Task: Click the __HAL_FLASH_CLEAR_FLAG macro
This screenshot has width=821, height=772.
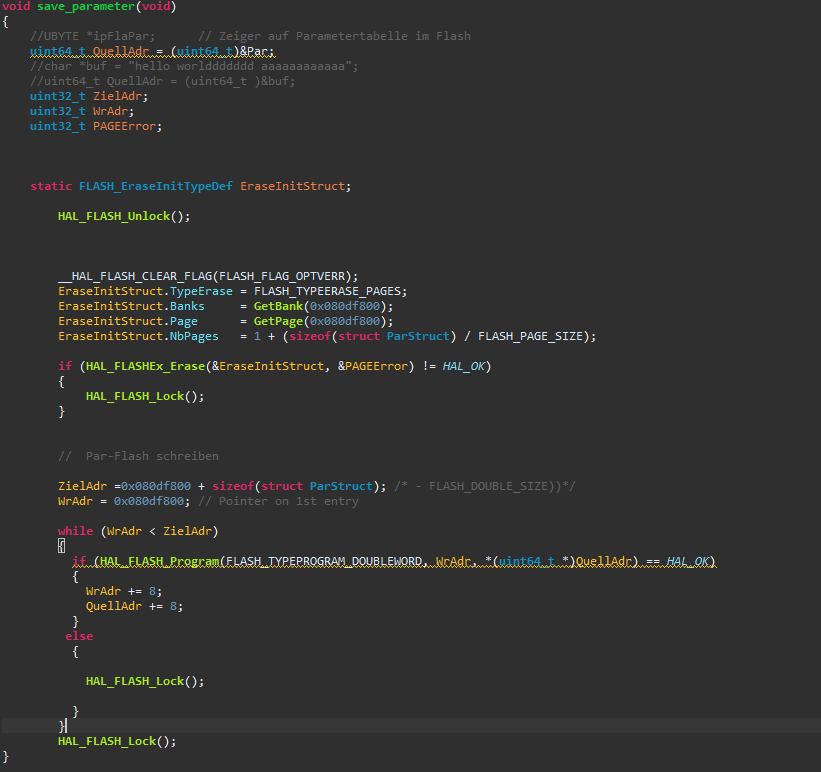Action: pyautogui.click(x=135, y=276)
